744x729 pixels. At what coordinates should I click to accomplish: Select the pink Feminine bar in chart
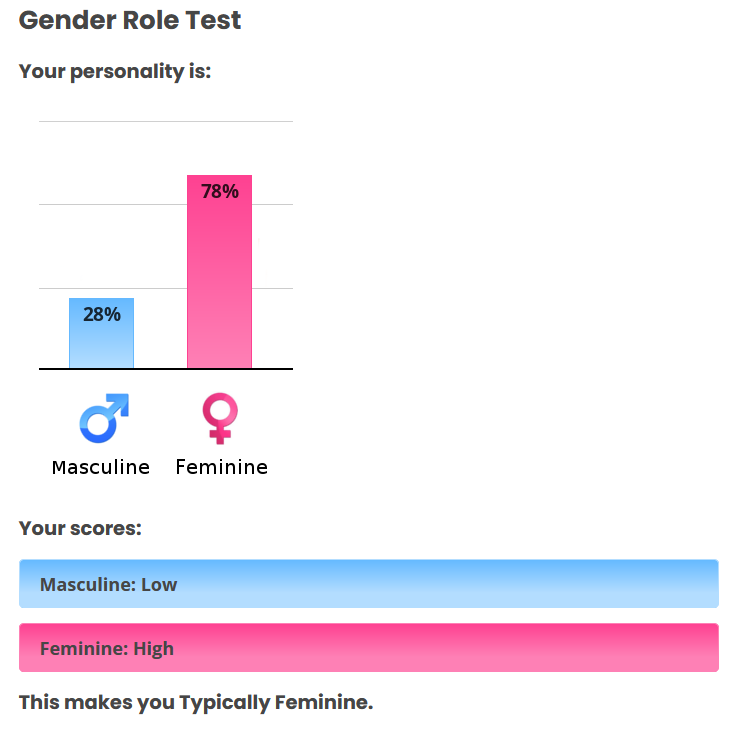[x=219, y=271]
